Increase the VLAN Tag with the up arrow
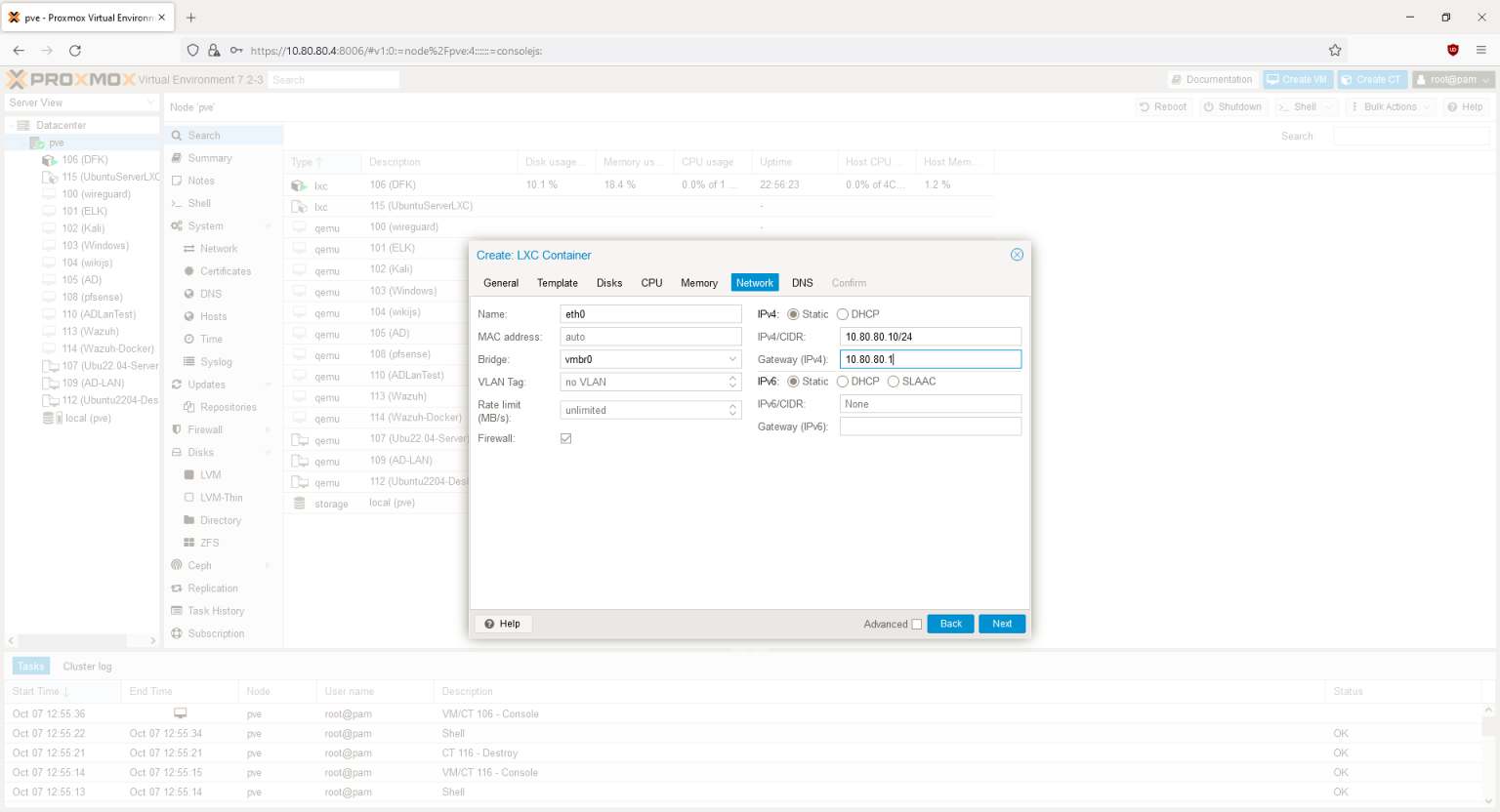Image resolution: width=1500 pixels, height=812 pixels. click(x=732, y=378)
